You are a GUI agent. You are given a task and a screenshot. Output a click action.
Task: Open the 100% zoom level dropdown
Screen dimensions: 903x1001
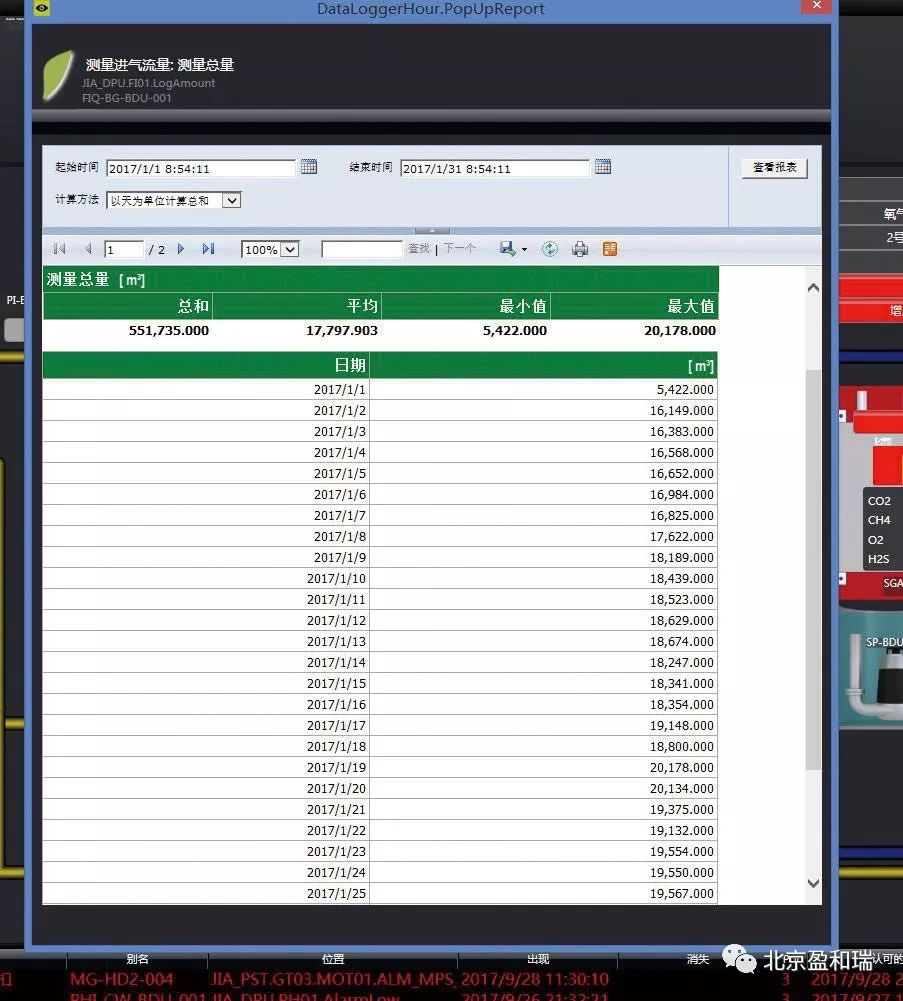(290, 249)
